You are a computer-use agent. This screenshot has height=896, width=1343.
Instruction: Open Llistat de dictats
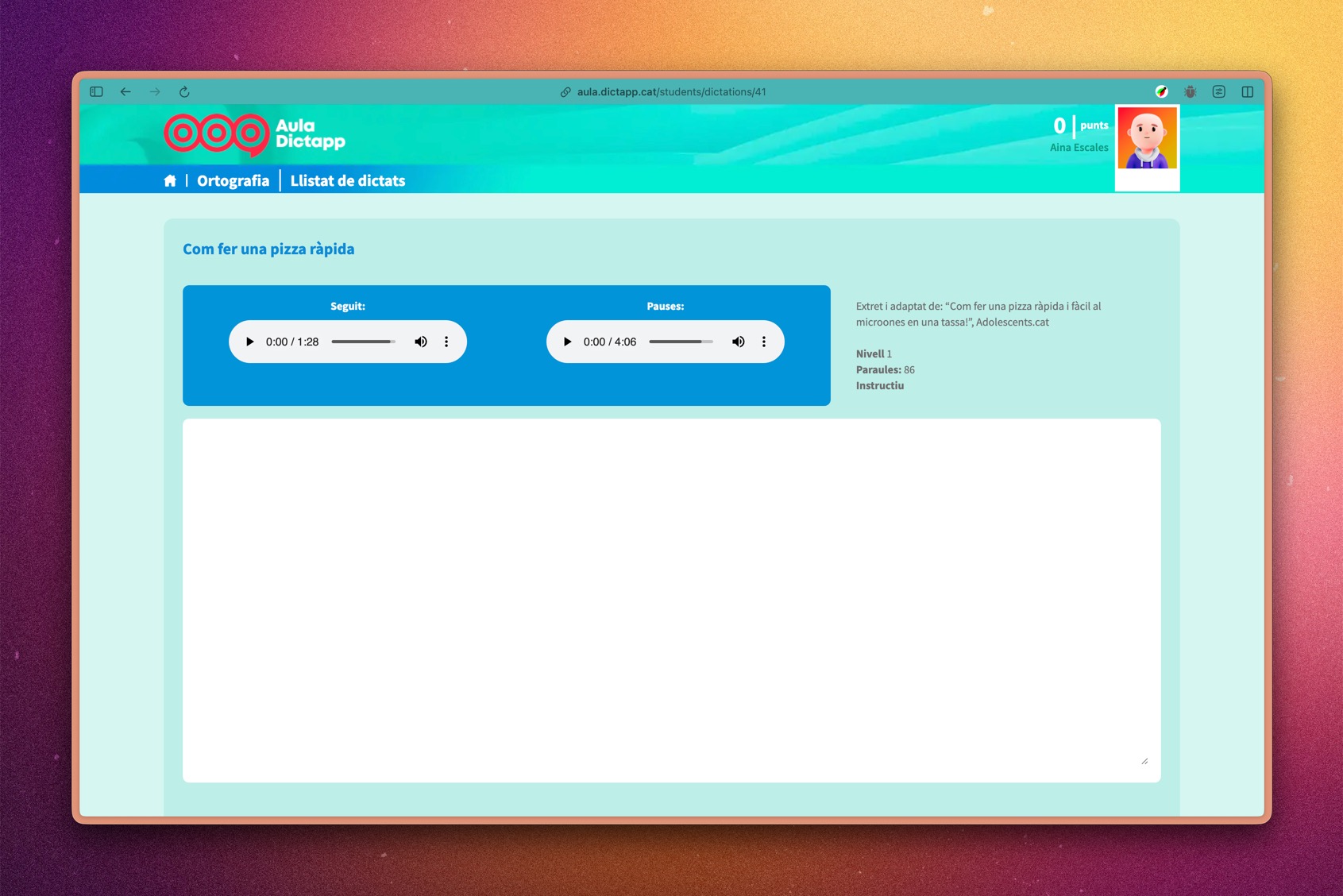pyautogui.click(x=348, y=181)
